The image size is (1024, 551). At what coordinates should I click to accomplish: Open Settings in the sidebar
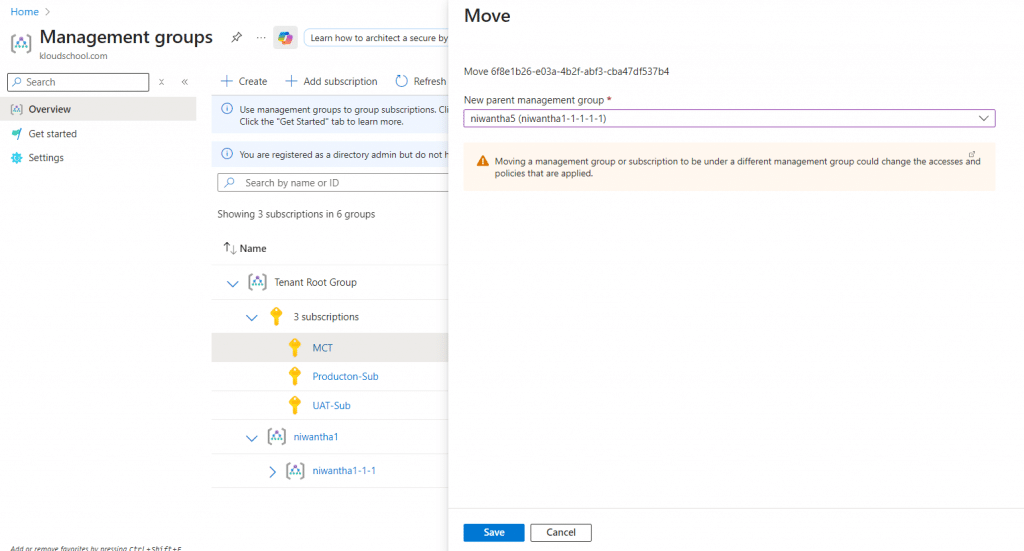(x=46, y=158)
